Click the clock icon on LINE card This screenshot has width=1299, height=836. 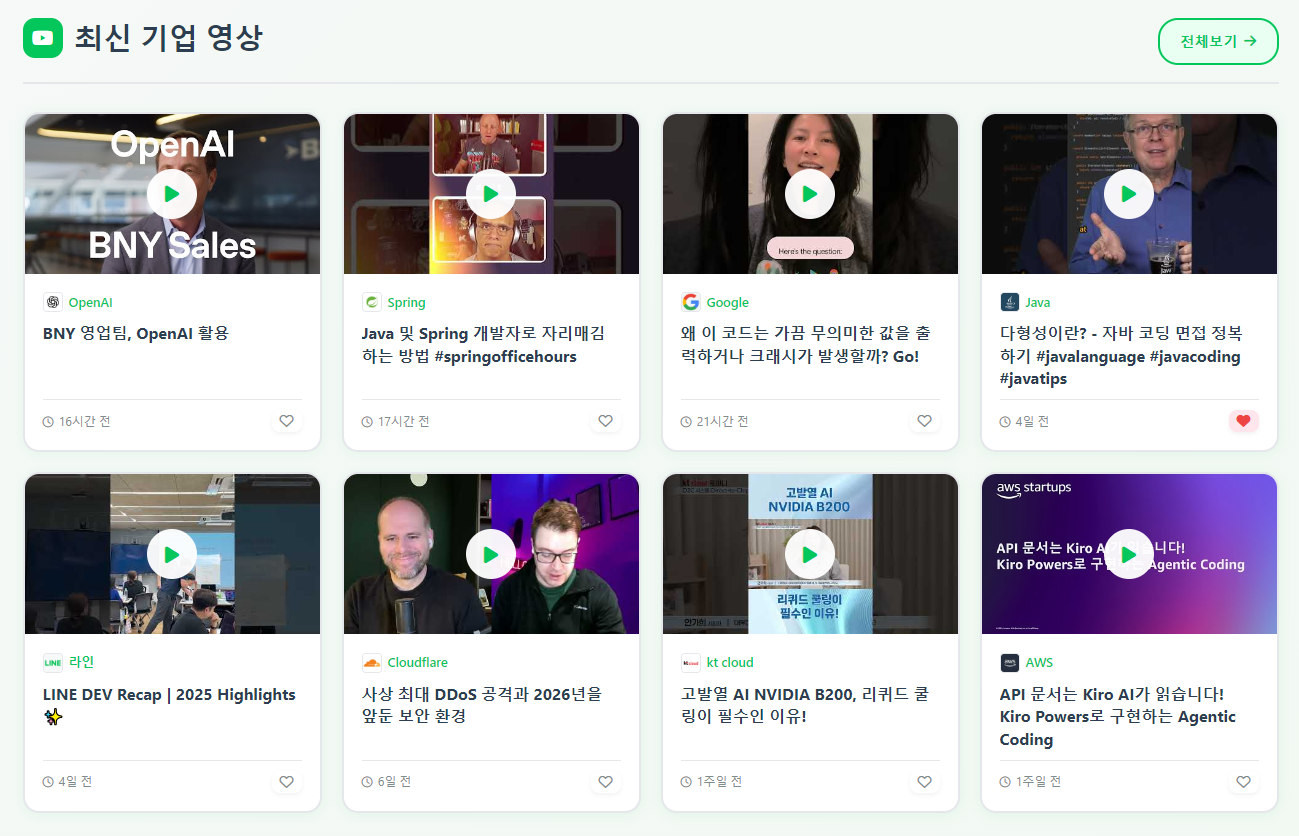pyautogui.click(x=48, y=782)
